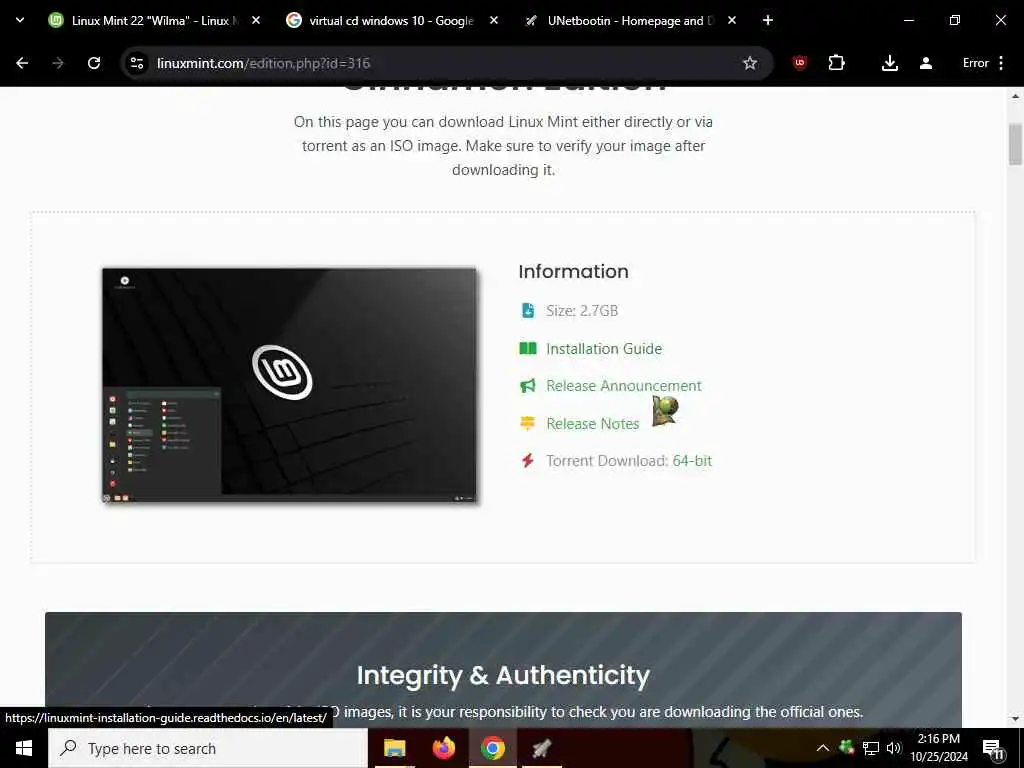Open the Release Announcement link

tap(624, 386)
